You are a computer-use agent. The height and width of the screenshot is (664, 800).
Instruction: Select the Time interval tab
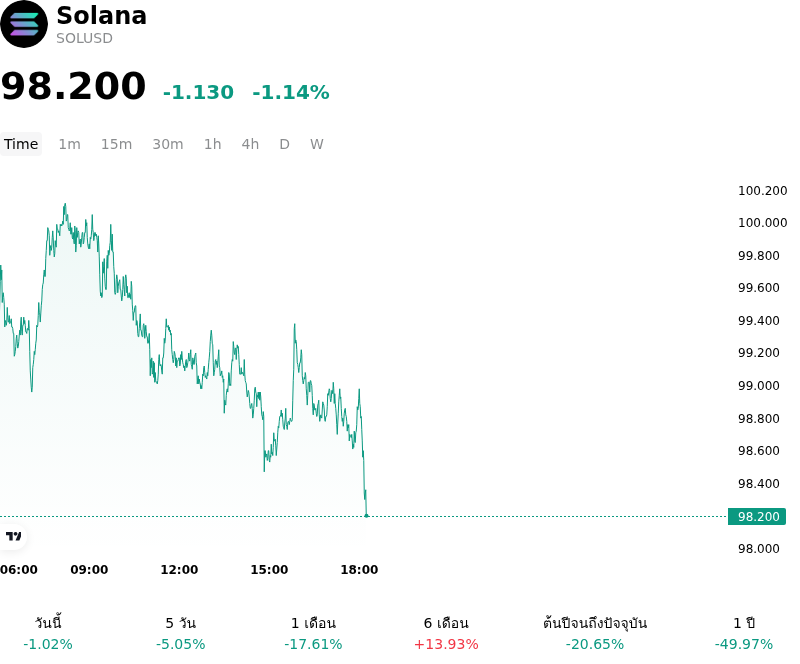pyautogui.click(x=21, y=144)
